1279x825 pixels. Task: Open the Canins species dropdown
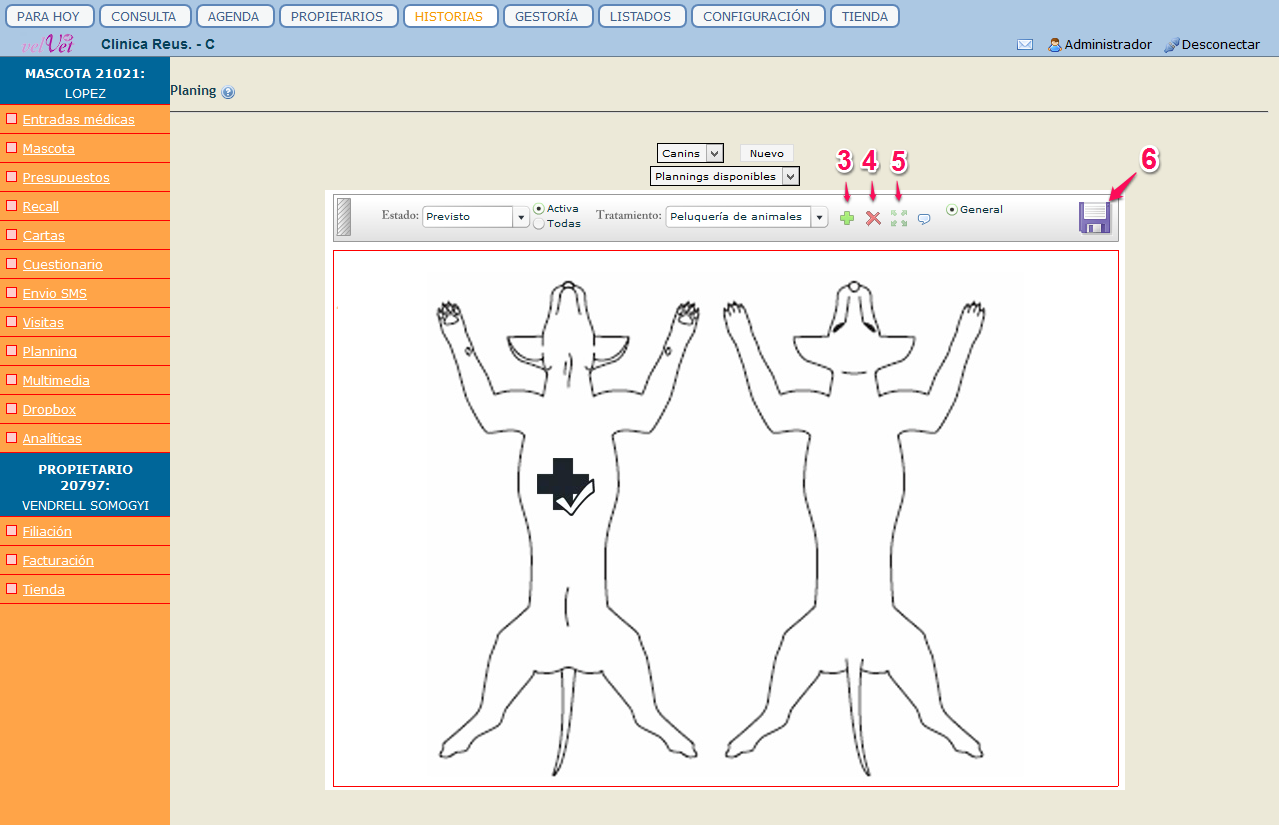(713, 153)
